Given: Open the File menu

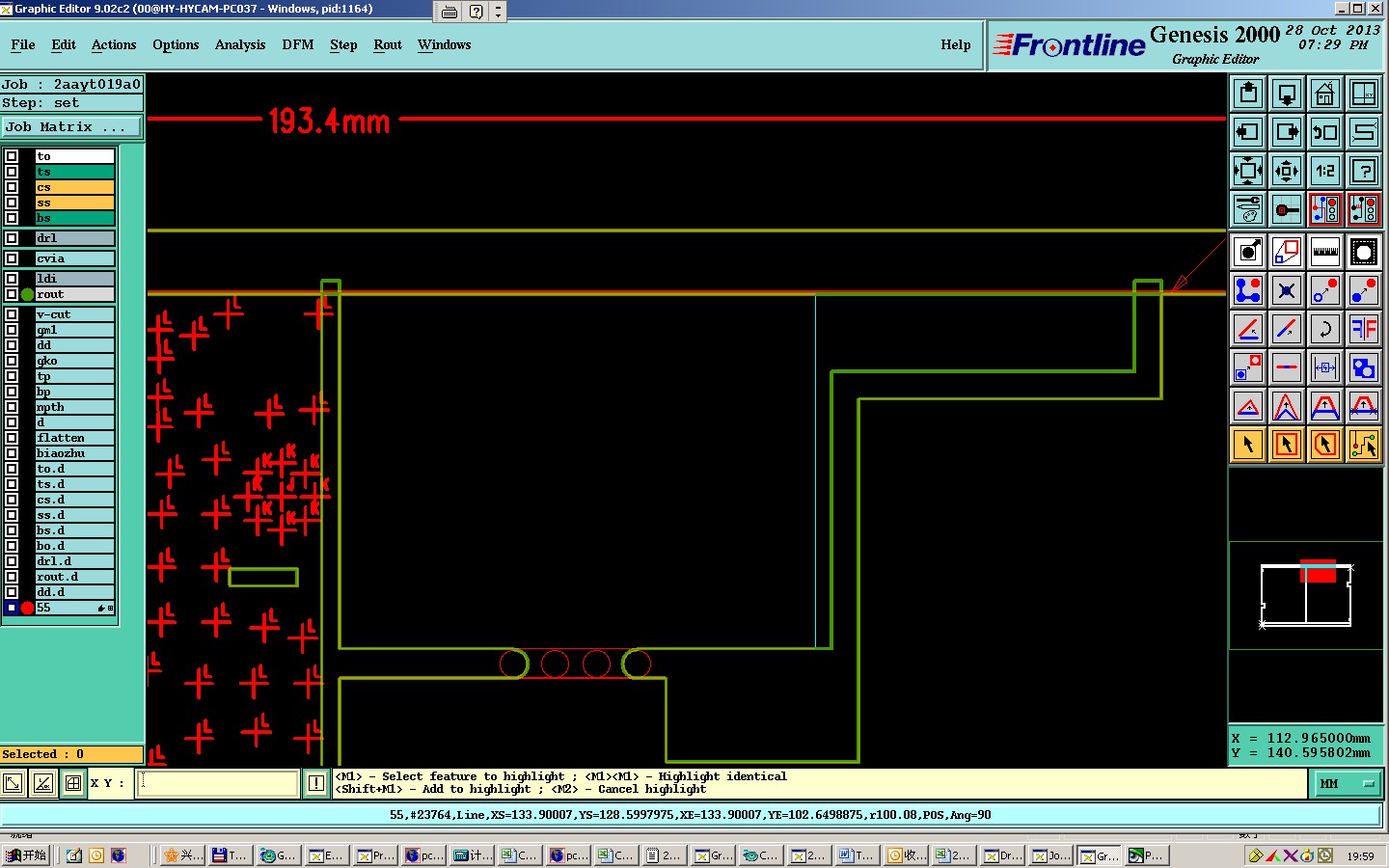Looking at the screenshot, I should [23, 44].
